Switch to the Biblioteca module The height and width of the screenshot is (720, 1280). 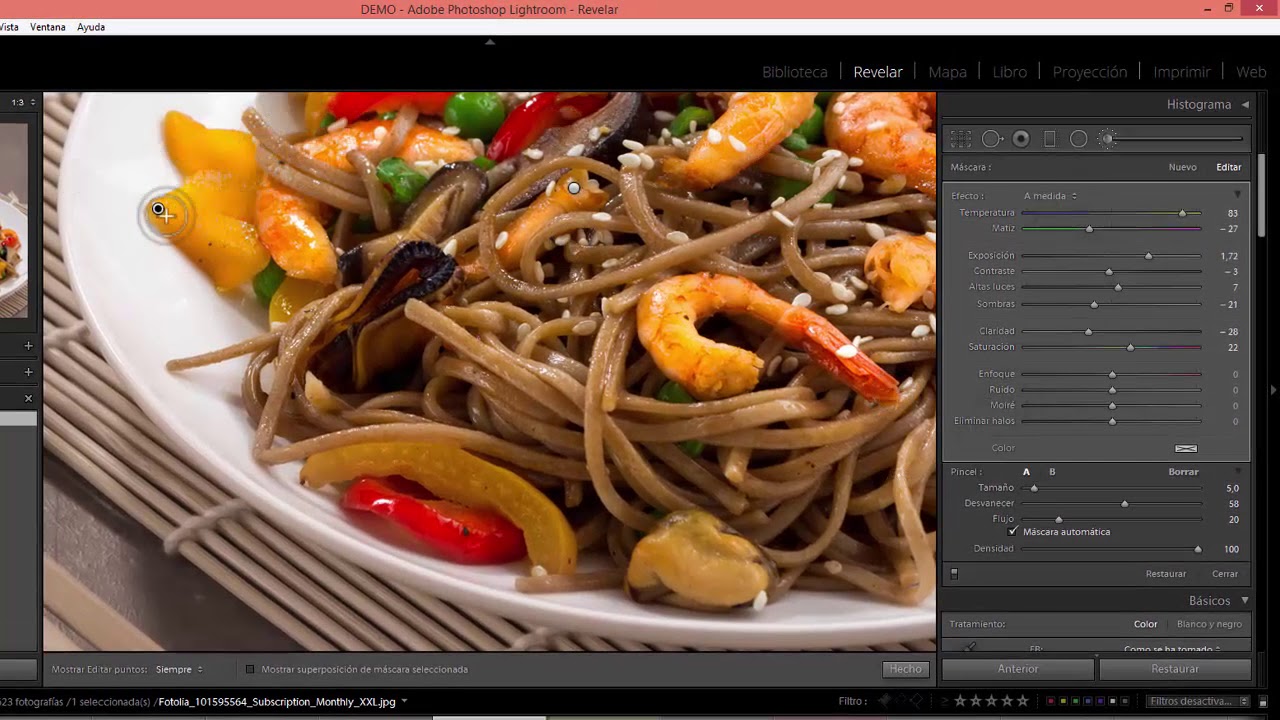[x=795, y=72]
